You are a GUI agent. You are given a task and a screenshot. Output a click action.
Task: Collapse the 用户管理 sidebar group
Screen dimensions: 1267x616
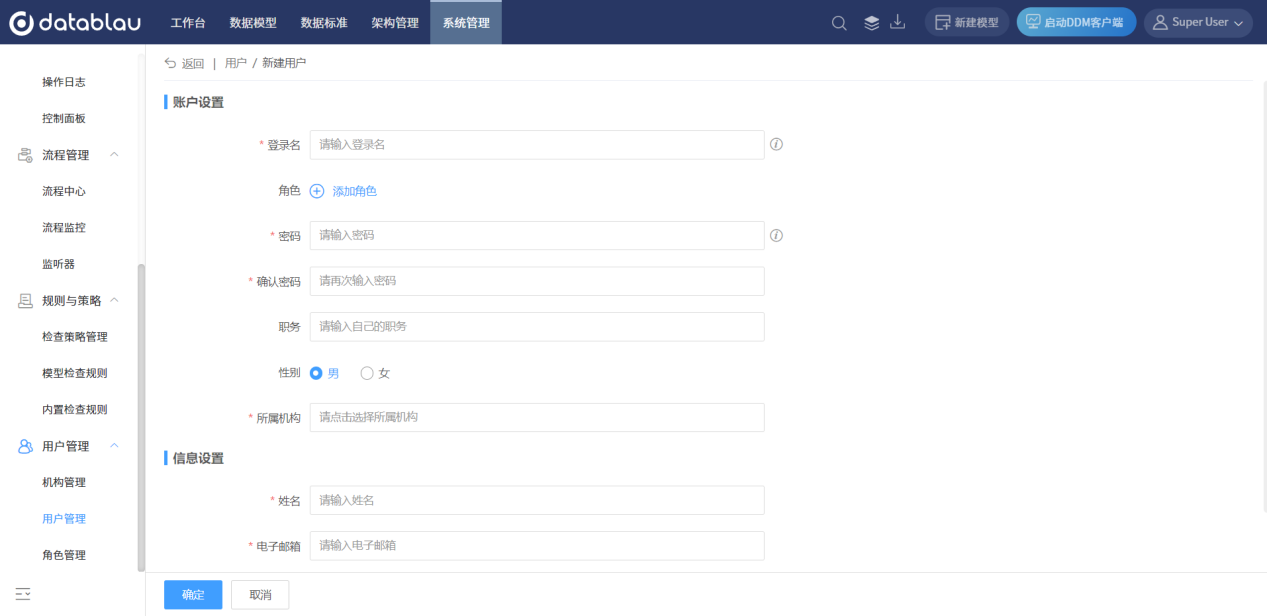(x=114, y=446)
